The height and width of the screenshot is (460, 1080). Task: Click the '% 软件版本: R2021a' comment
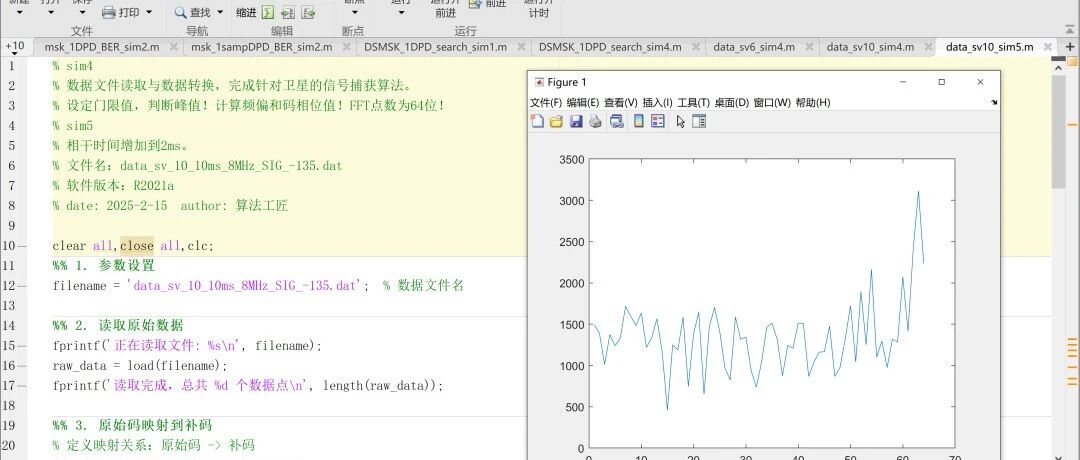click(113, 186)
